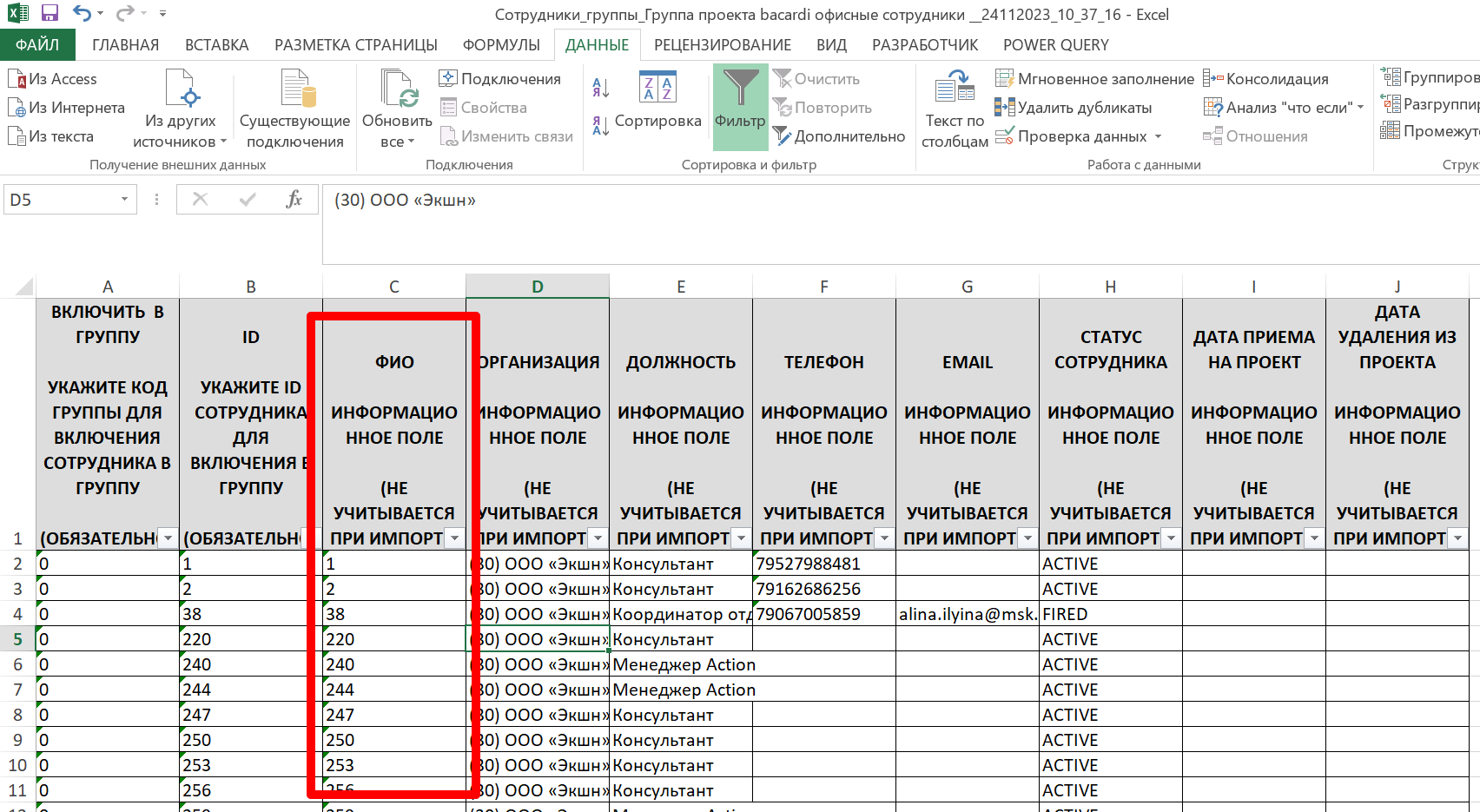The width and height of the screenshot is (1480, 812).
Task: Click the Save icon in quick access toolbar
Action: 50,13
